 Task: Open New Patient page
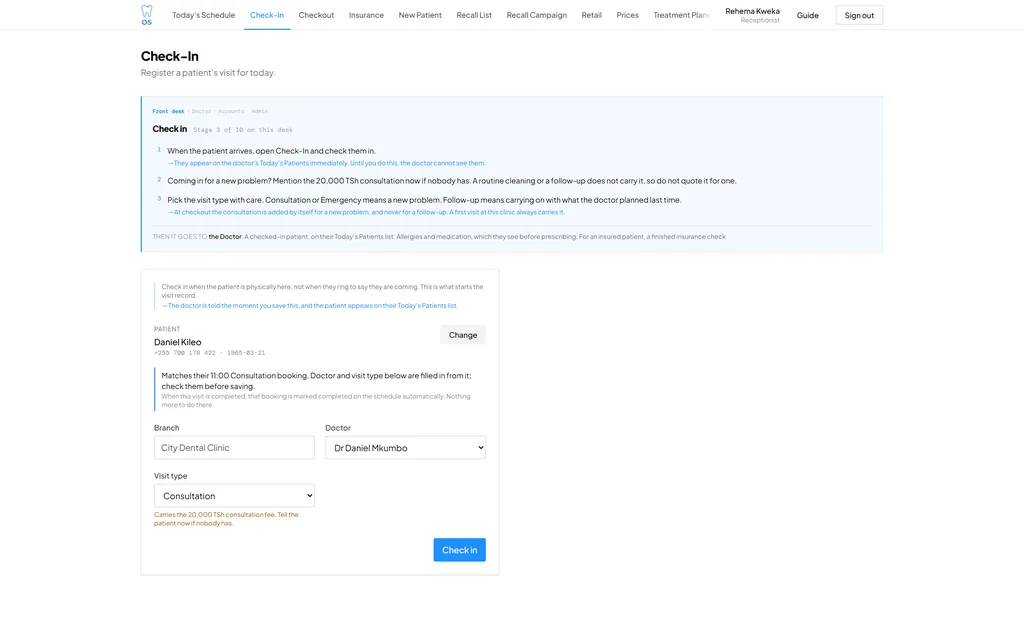420,15
